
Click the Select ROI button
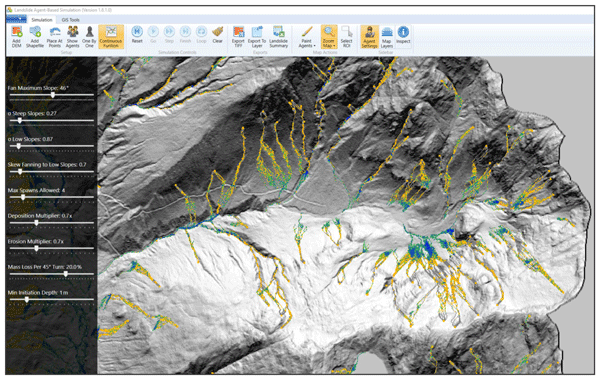tap(346, 37)
